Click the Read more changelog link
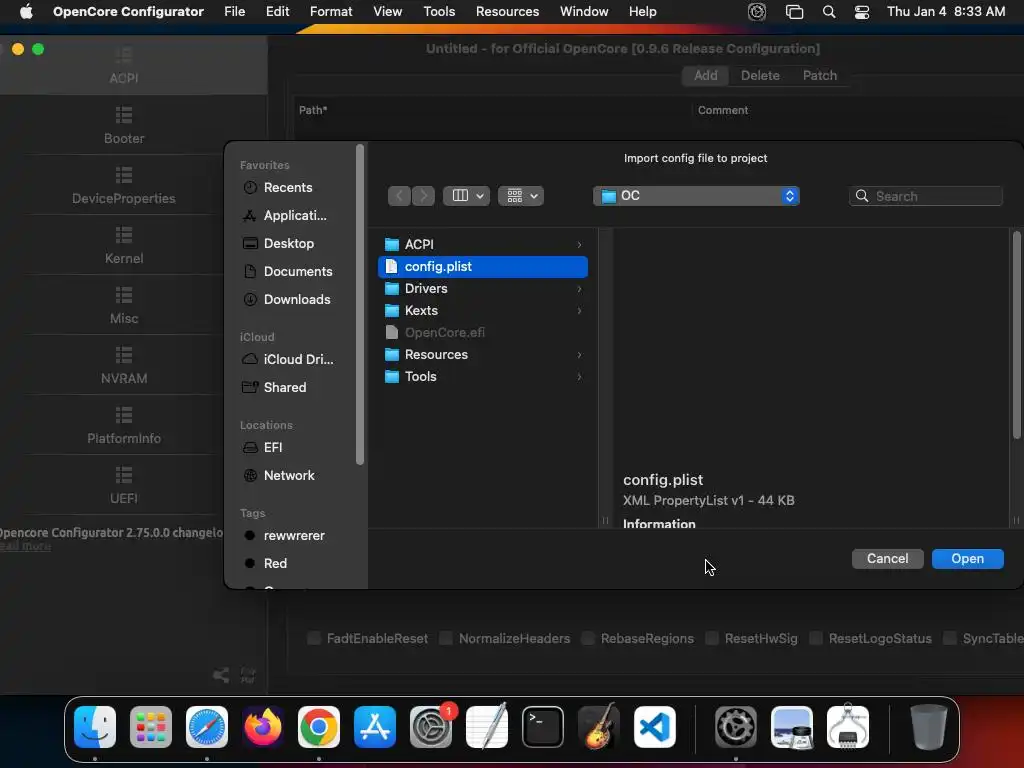This screenshot has width=1024, height=768. click(25, 546)
